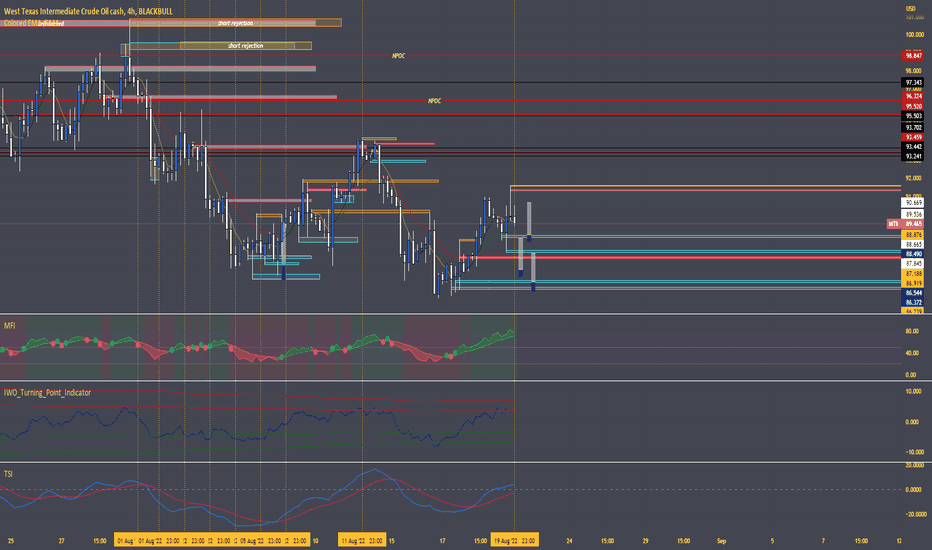
Task: Select the pink 89.465 current price label
Action: pyautogui.click(x=913, y=224)
